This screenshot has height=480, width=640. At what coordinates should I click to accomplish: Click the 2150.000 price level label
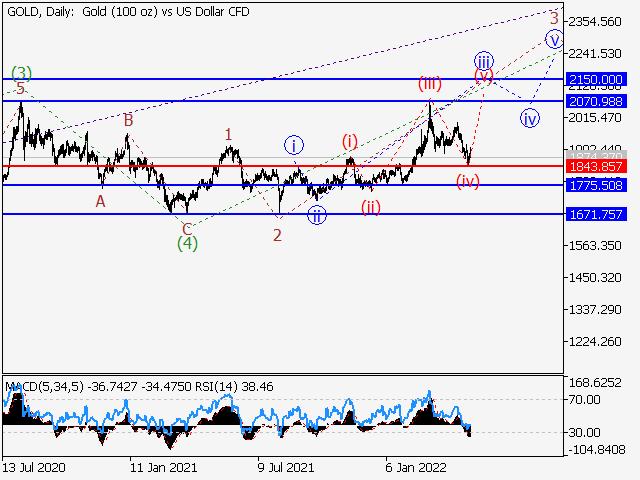coord(596,79)
